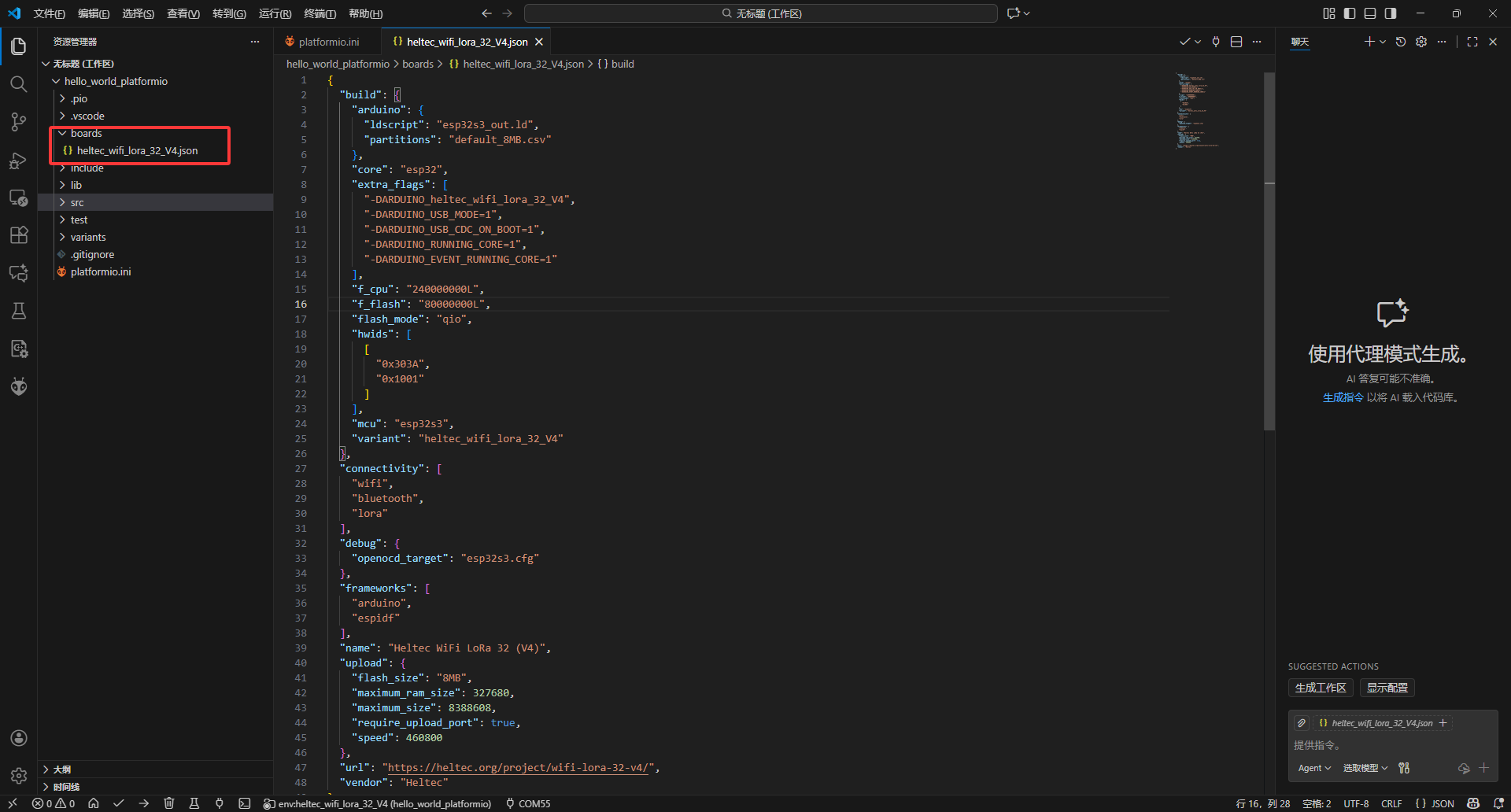Toggle the primary side bar visibility
This screenshot has width=1511, height=812.
tap(1350, 13)
